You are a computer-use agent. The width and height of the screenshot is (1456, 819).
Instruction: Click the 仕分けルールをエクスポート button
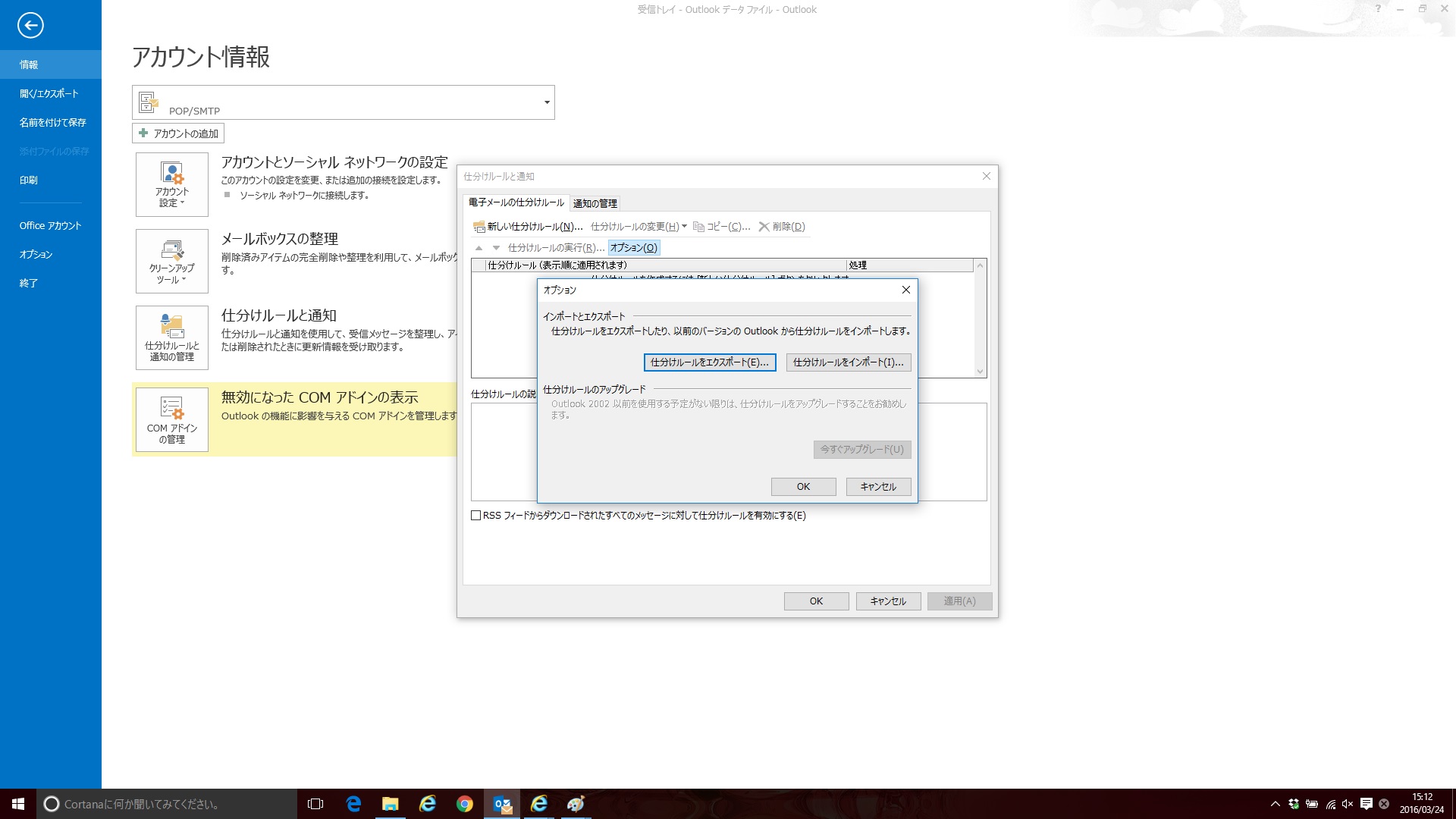point(710,362)
